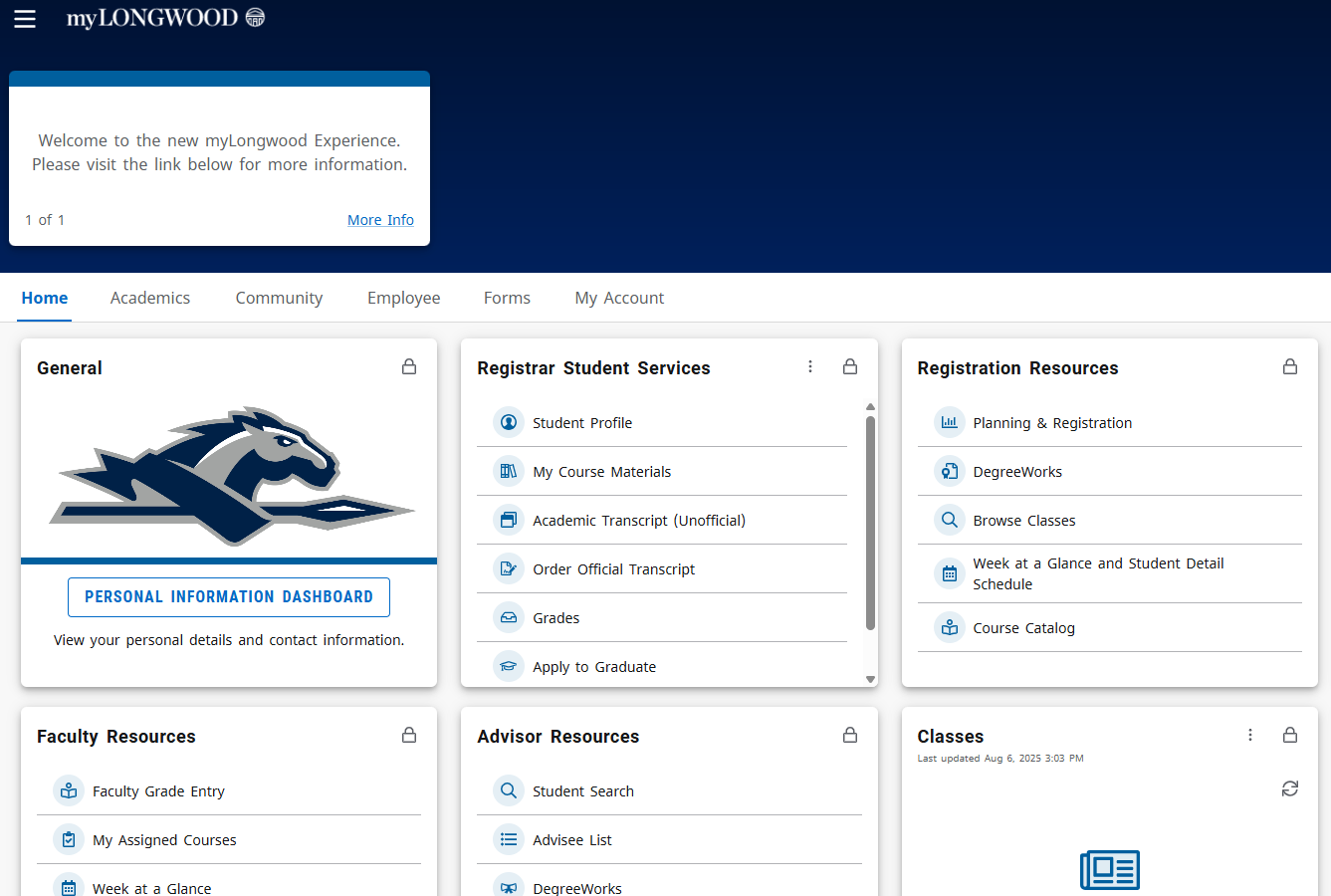This screenshot has width=1331, height=896.
Task: Open My Course Materials link
Action: [x=601, y=472]
